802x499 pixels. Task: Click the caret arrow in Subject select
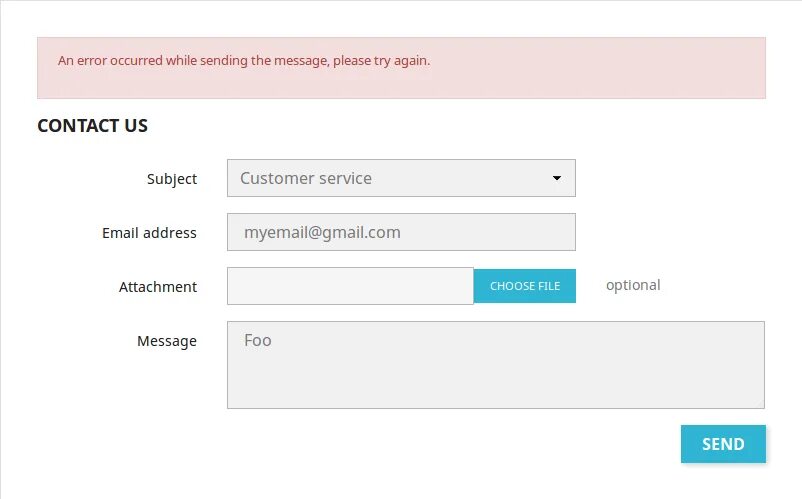(557, 179)
